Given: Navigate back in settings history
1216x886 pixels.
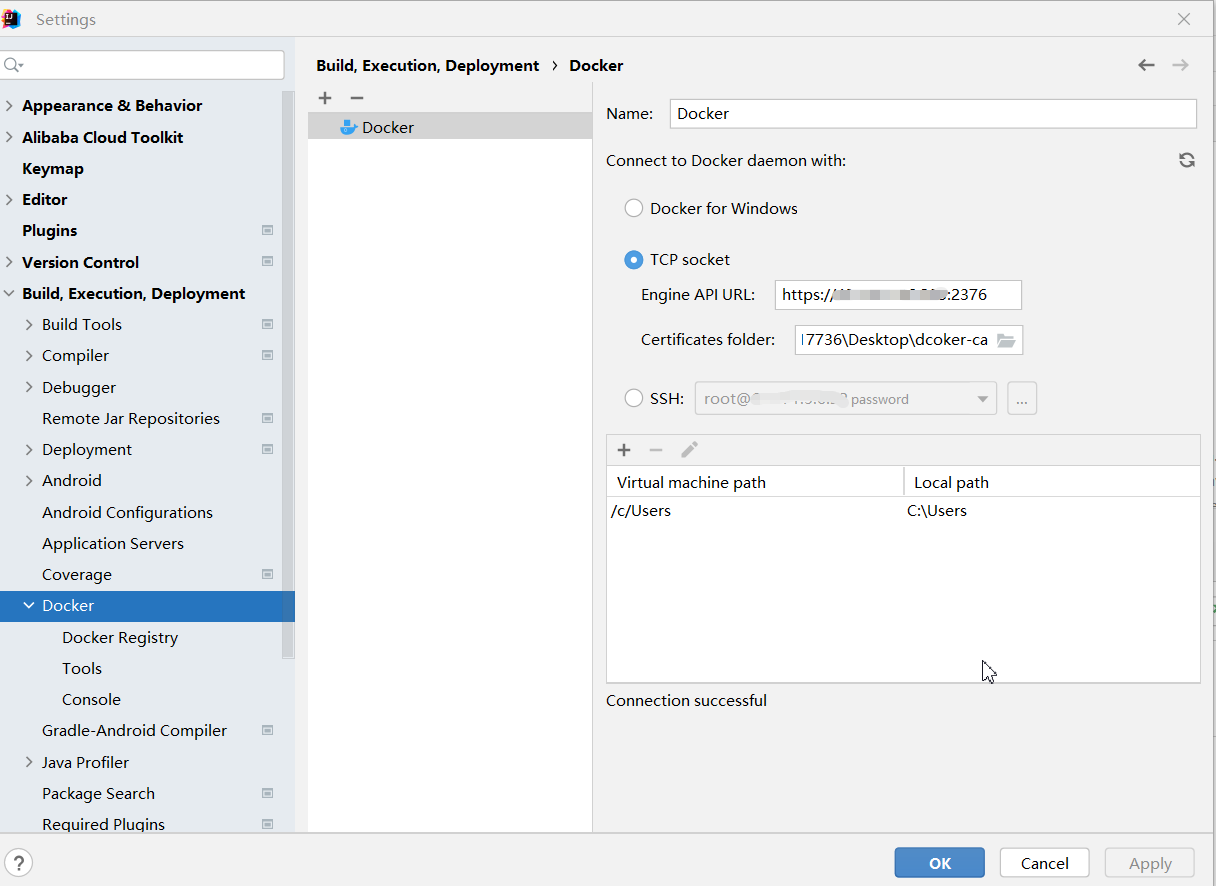Looking at the screenshot, I should pyautogui.click(x=1146, y=65).
